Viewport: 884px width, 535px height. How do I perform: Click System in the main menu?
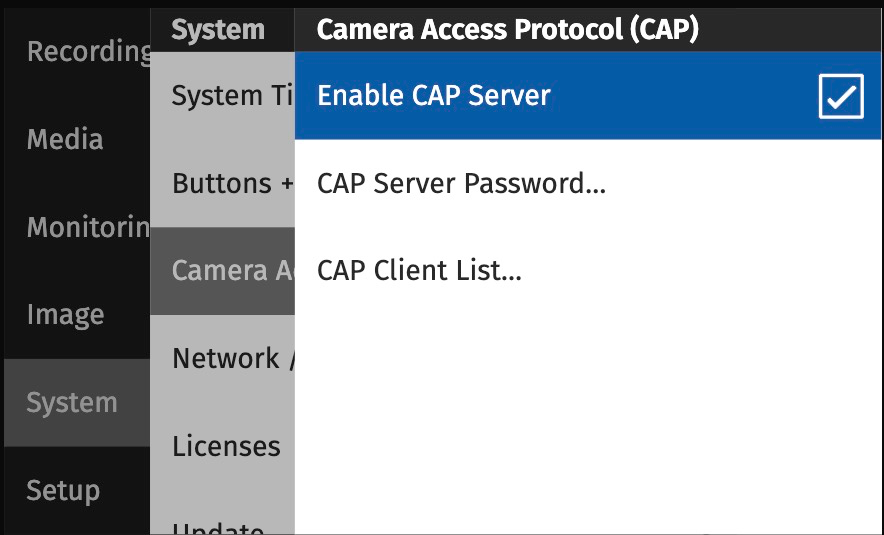pos(72,403)
